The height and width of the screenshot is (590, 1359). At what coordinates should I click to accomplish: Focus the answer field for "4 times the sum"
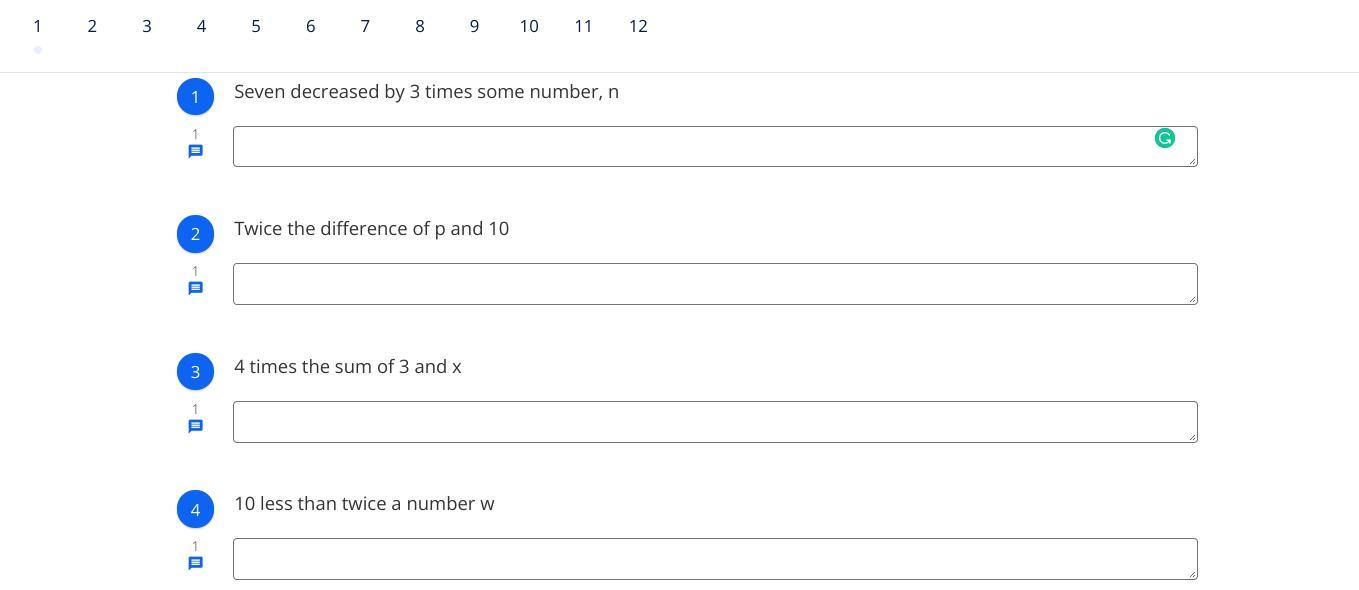pos(715,422)
